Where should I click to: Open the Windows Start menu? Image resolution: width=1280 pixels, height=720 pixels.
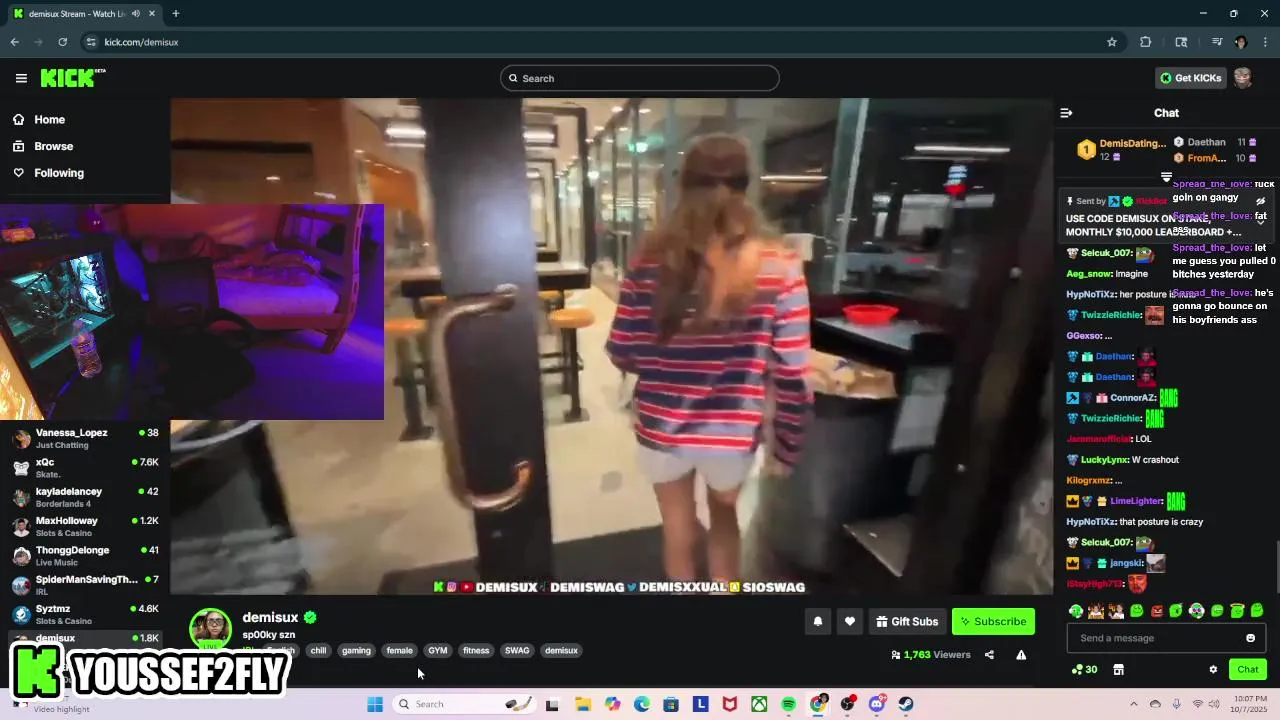(x=375, y=704)
